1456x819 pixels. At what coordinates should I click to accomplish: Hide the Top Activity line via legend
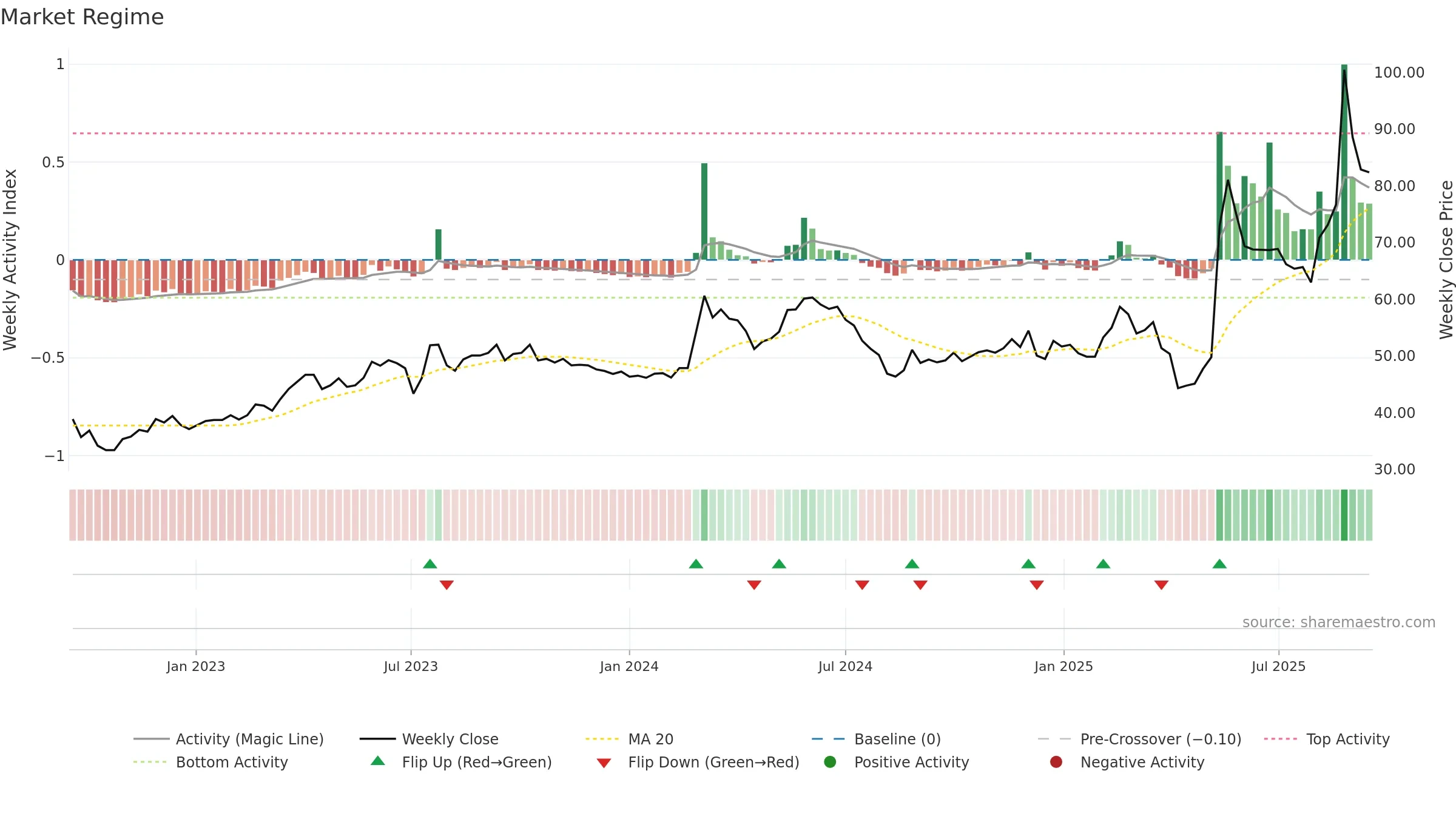coord(1326,739)
